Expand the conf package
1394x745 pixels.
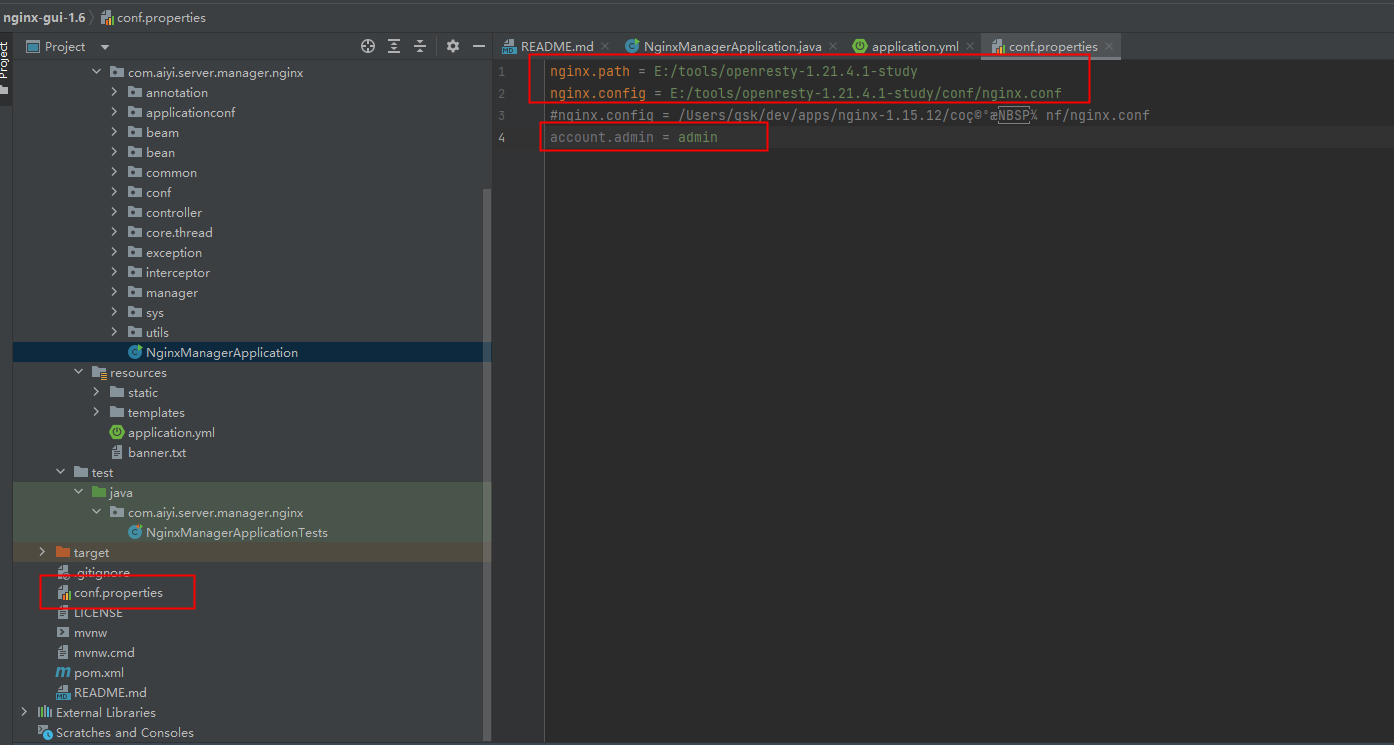[x=115, y=192]
